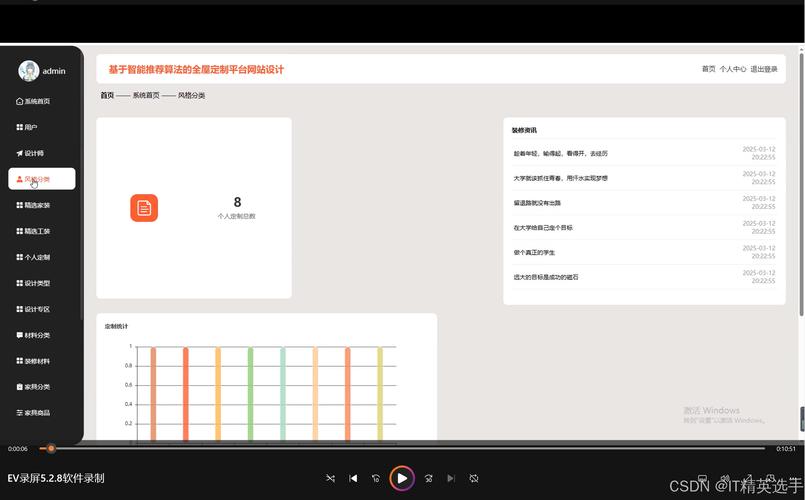This screenshot has height=500, width=805.
Task: Open 个人中心 in the top header
Action: click(733, 69)
